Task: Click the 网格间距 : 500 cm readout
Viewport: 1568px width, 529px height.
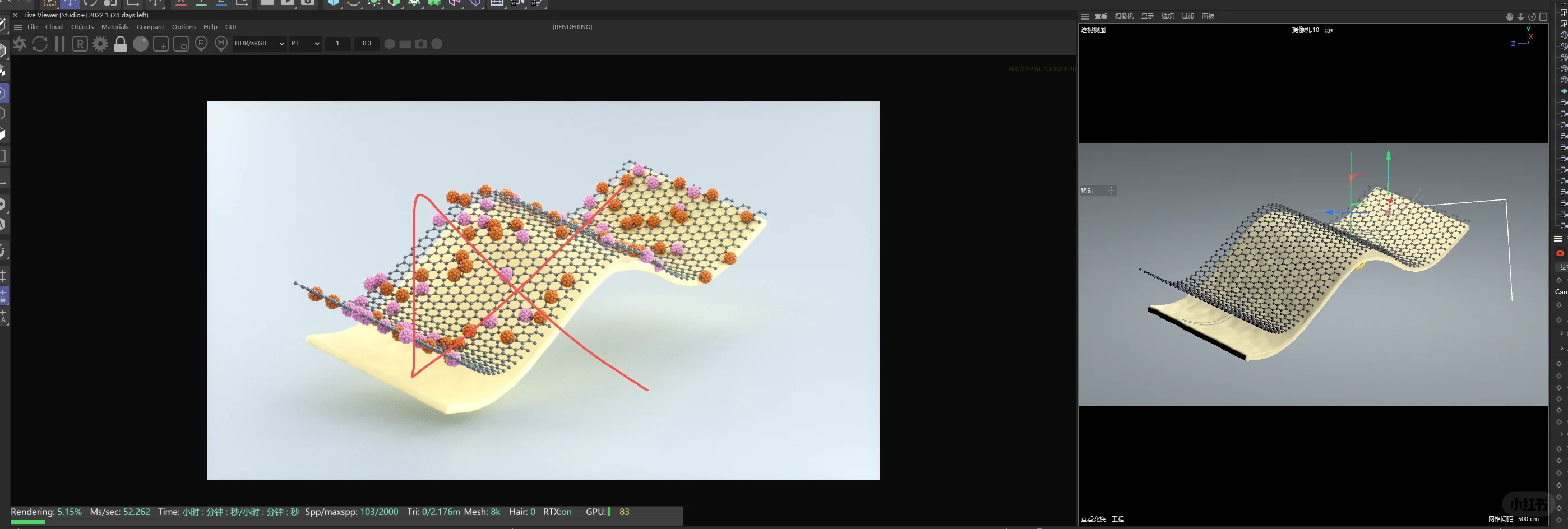Action: 1513,519
